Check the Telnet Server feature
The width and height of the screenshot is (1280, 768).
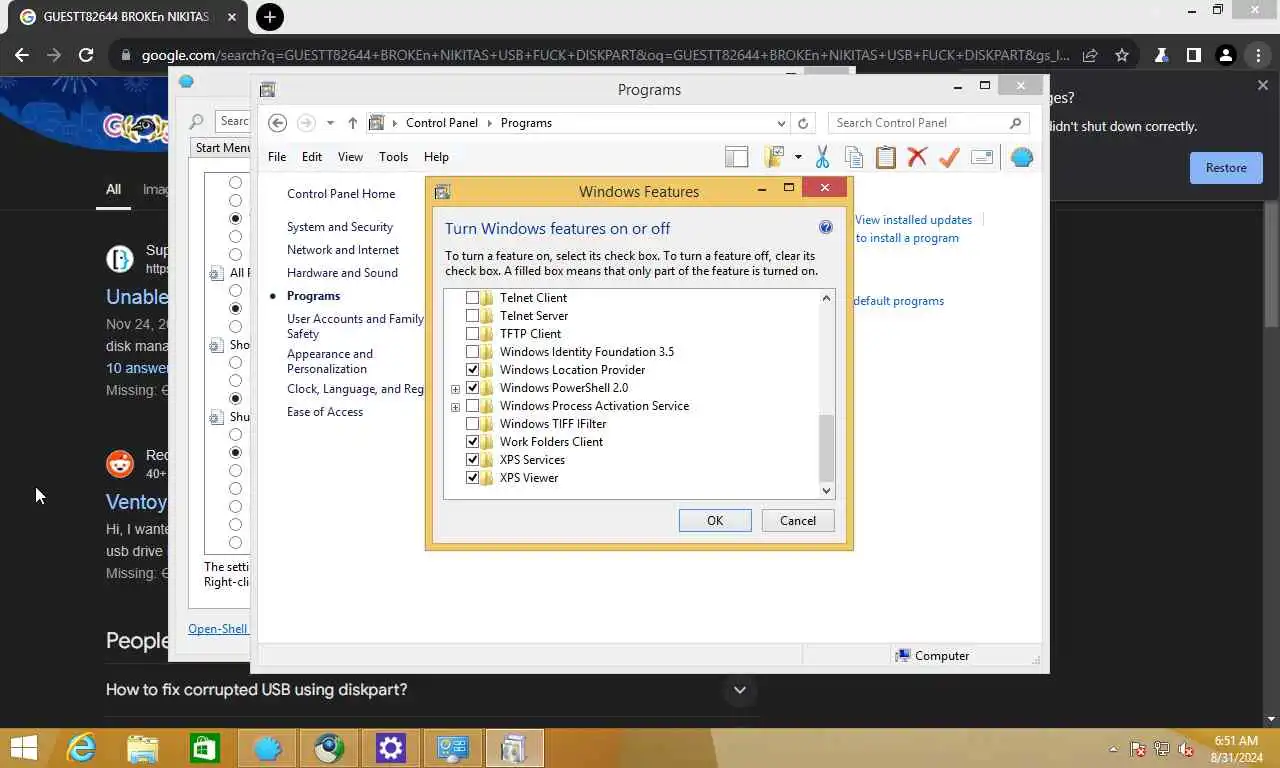point(472,316)
